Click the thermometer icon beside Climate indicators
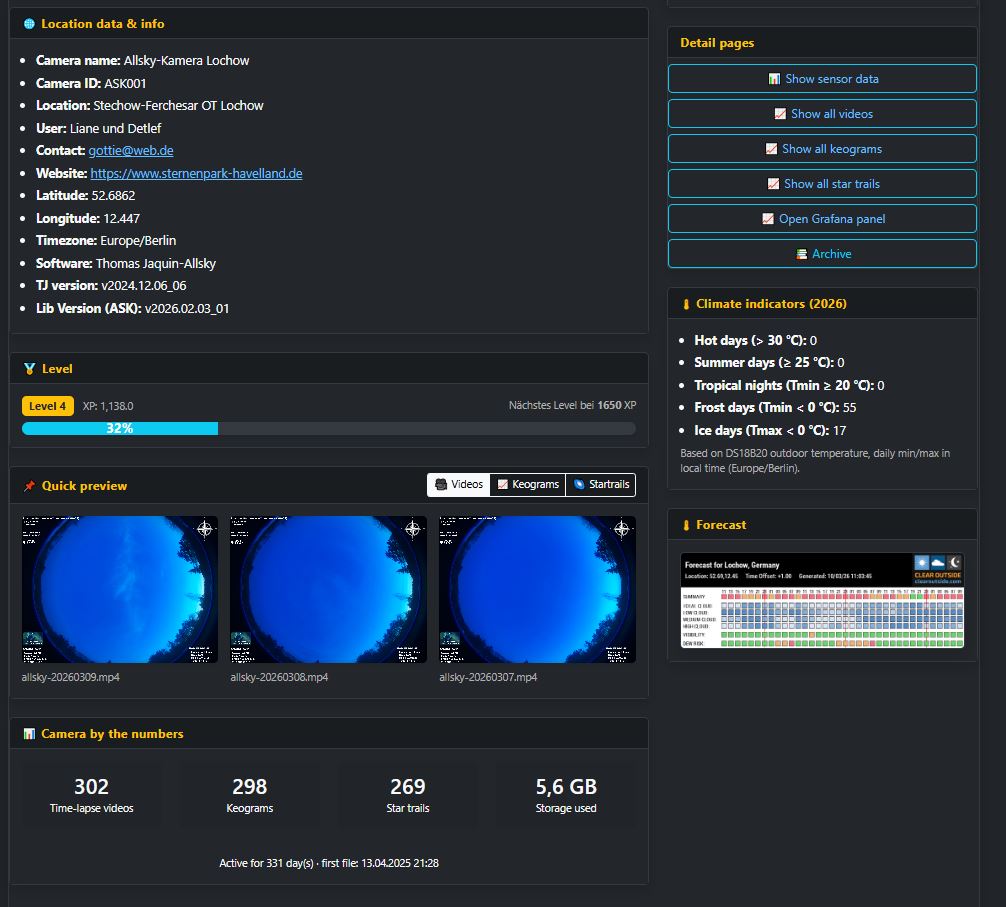This screenshot has height=907, width=1006. point(686,304)
